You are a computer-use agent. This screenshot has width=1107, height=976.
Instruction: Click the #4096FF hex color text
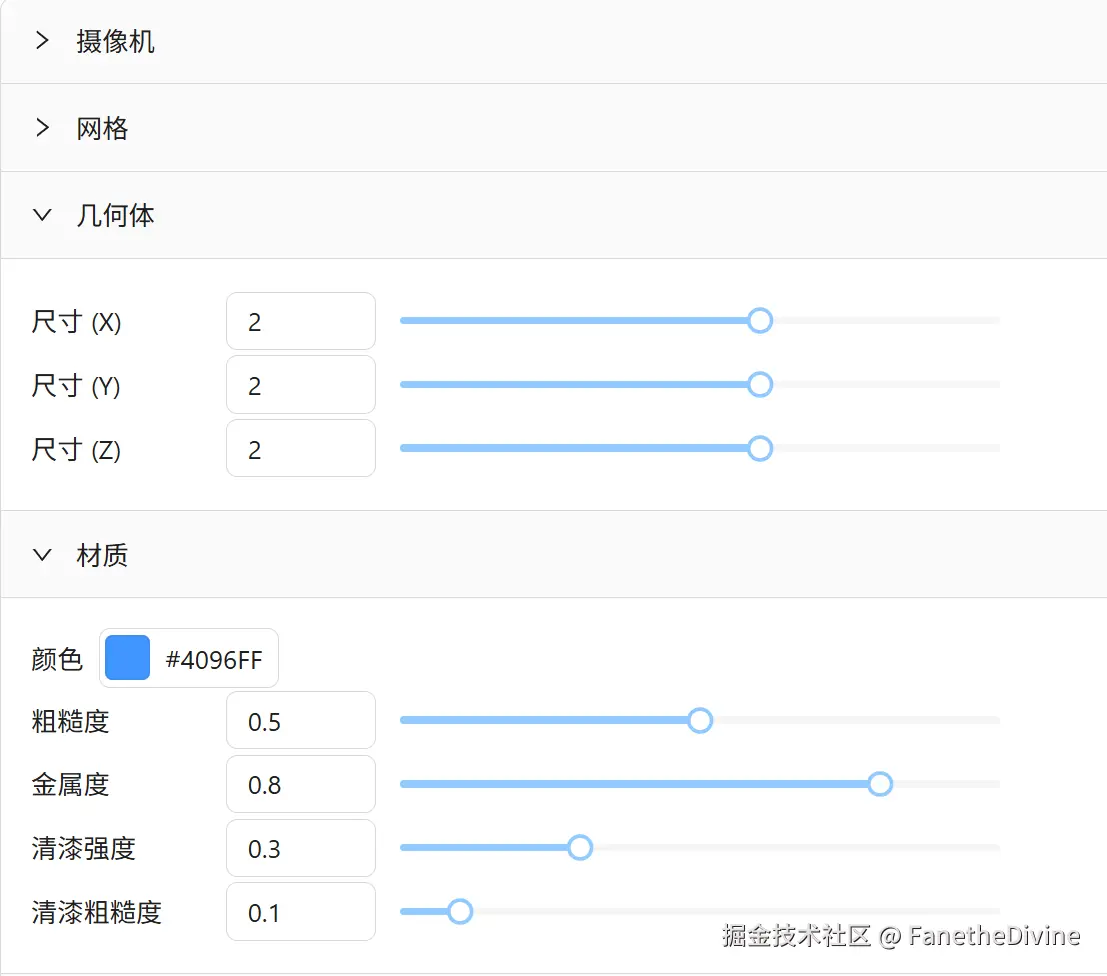(x=214, y=660)
